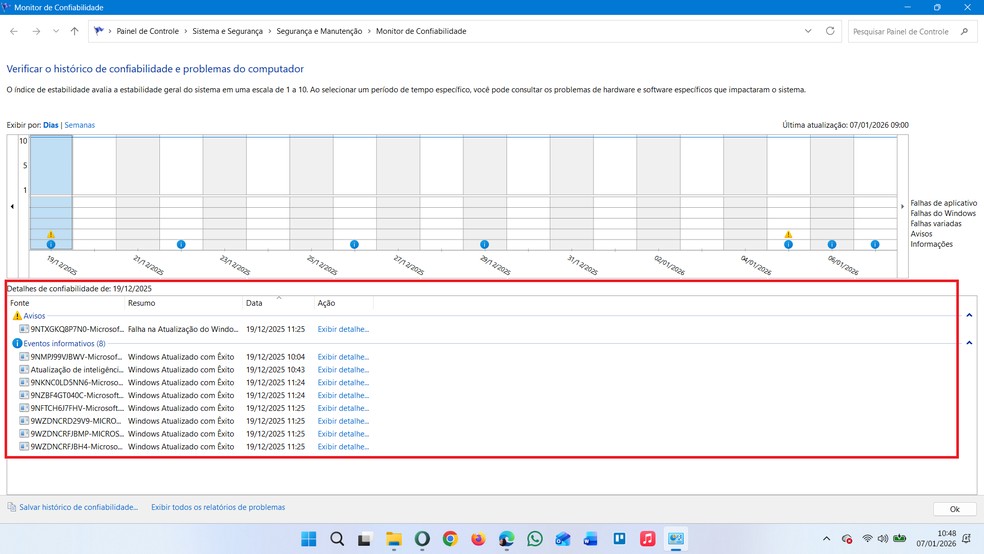
Task: Refresh the address bar location
Action: click(x=830, y=31)
